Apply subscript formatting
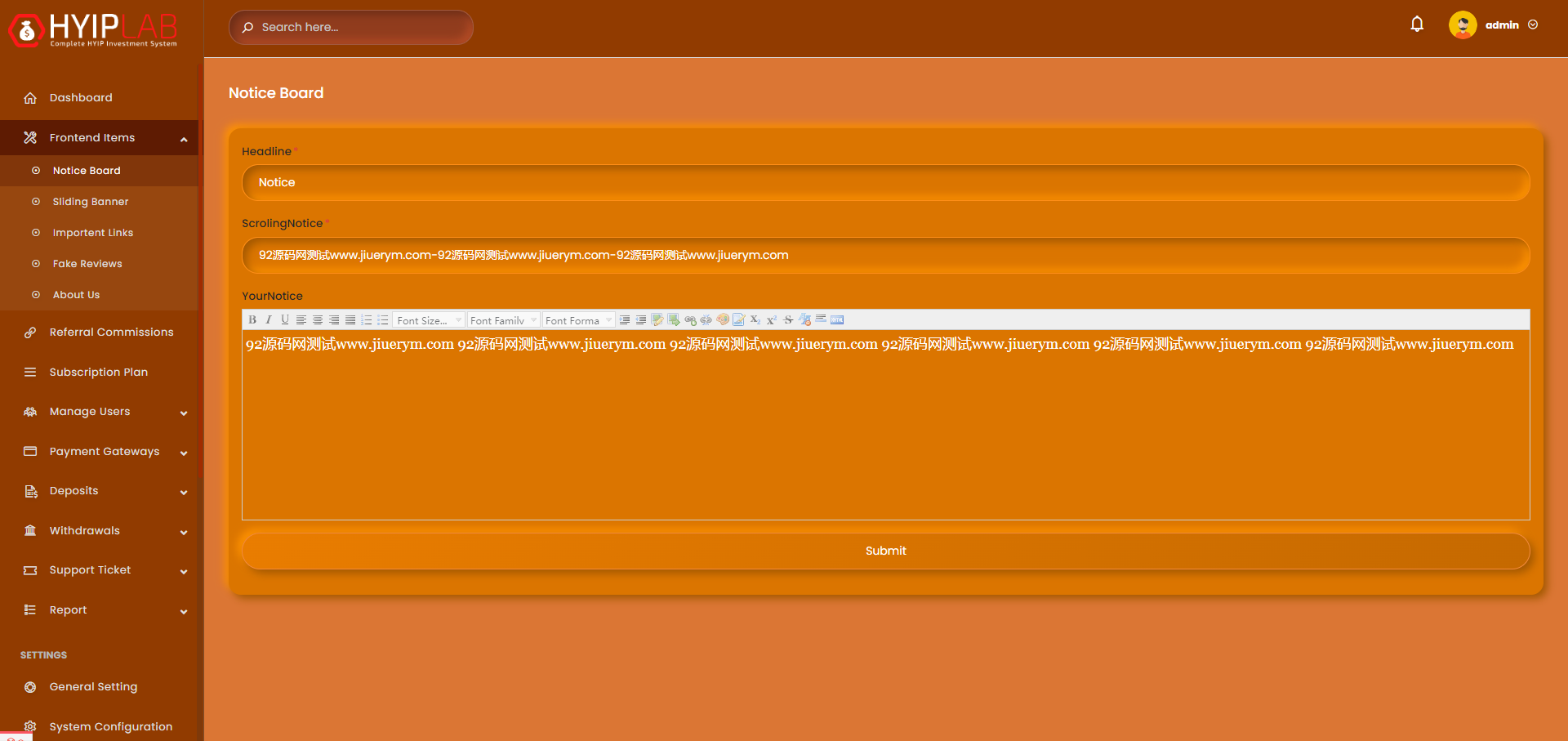The height and width of the screenshot is (741, 1568). click(x=755, y=320)
